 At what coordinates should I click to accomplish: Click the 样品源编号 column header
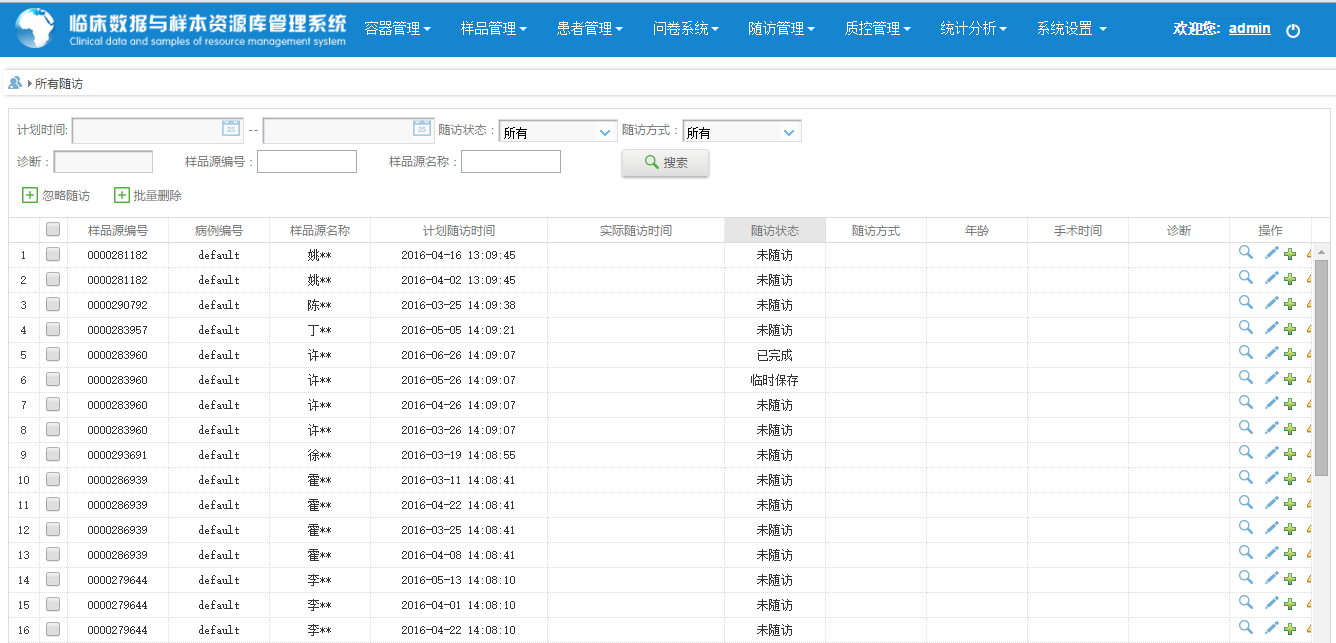[118, 230]
